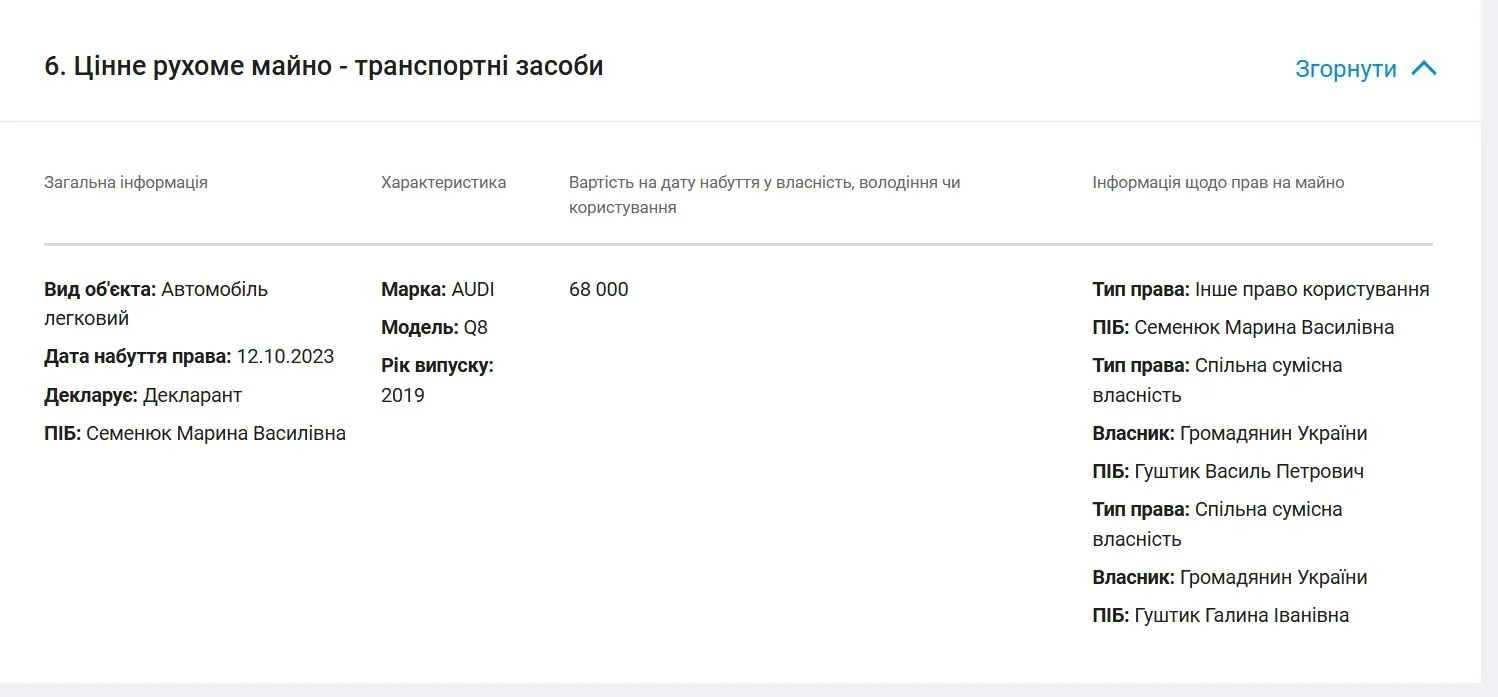Select the Марка: AUDI text
The width and height of the screenshot is (1498, 697).
point(437,290)
